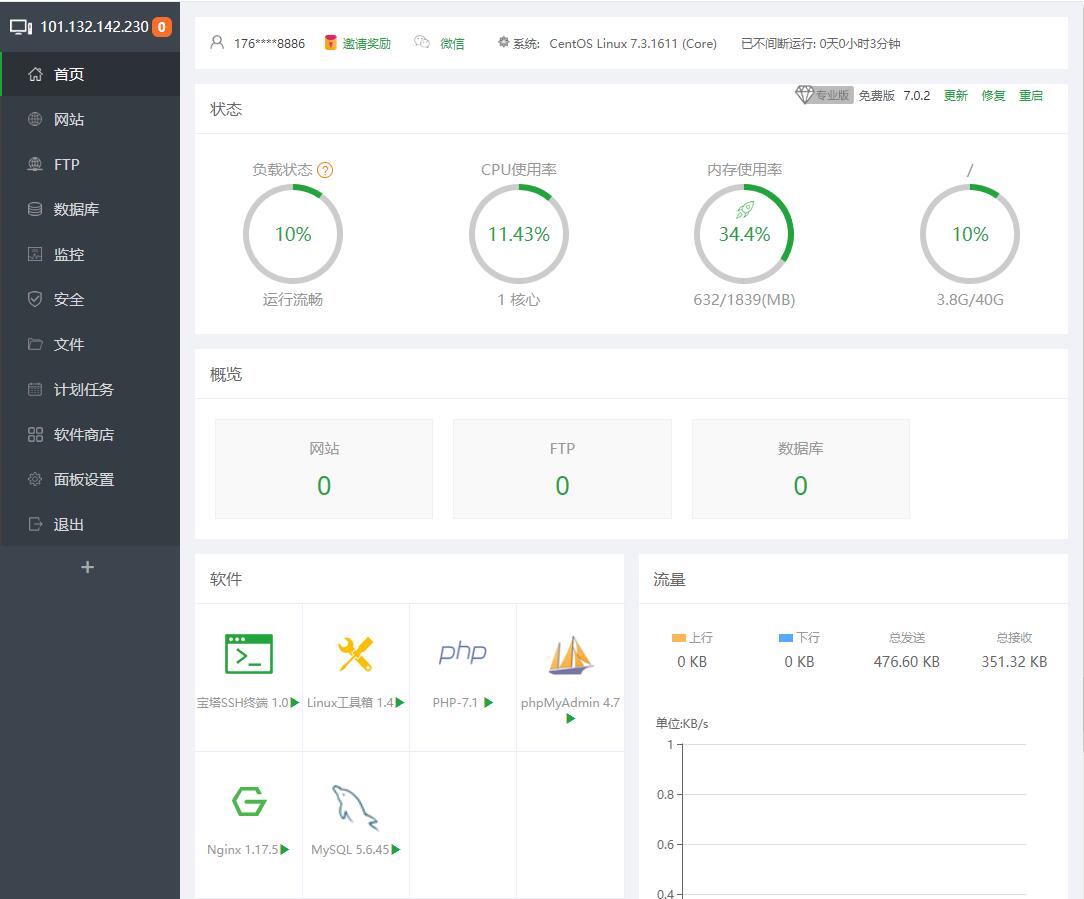
Task: Open 软件商店 from the sidebar
Action: coord(90,434)
